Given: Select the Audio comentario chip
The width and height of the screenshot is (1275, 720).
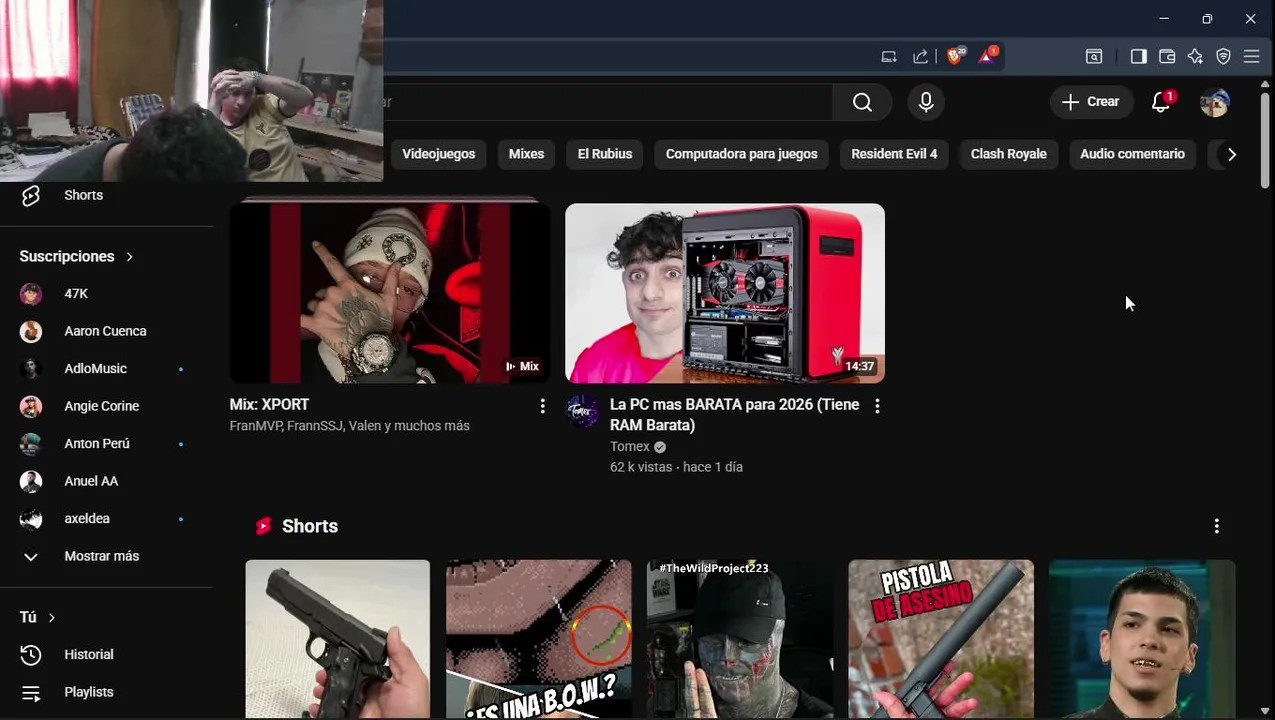Looking at the screenshot, I should click(1132, 154).
